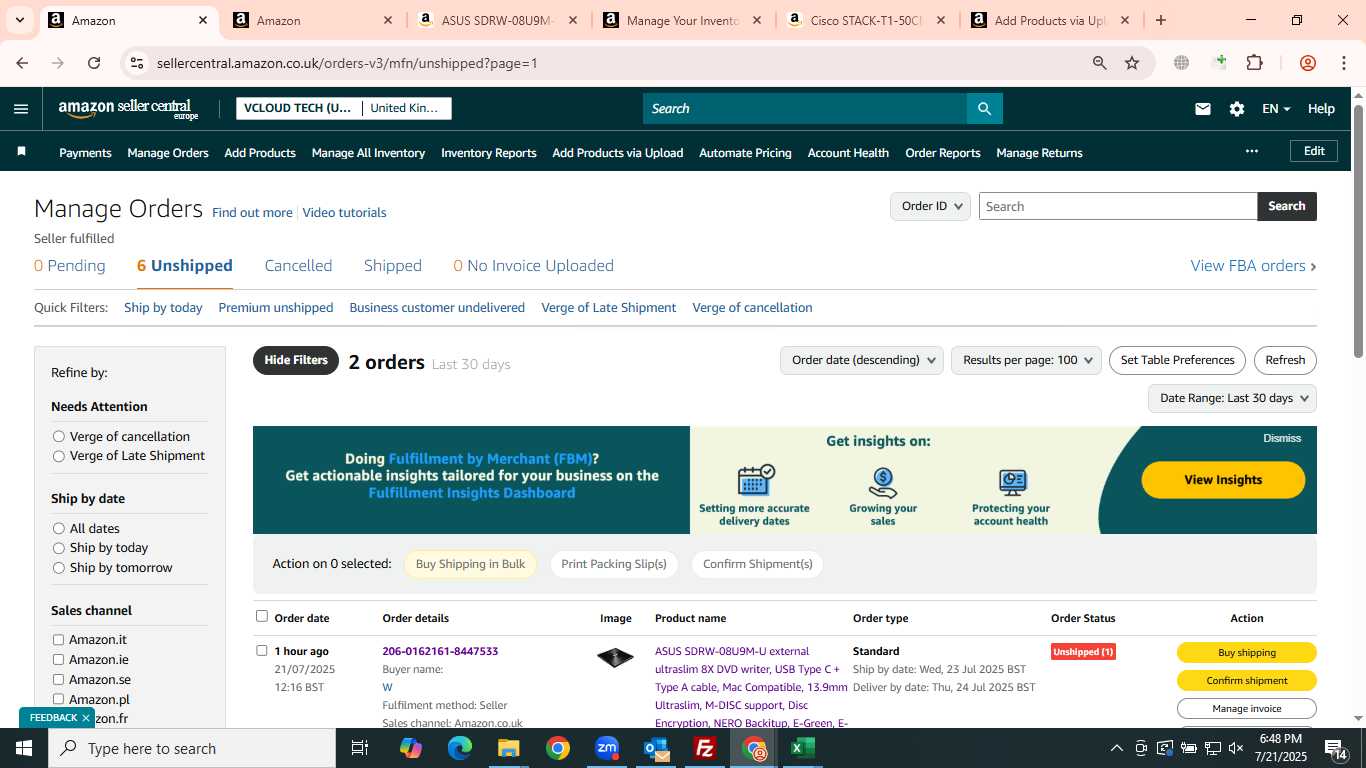
Task: Select the Verge of Late Shipment radio button
Action: (x=59, y=456)
